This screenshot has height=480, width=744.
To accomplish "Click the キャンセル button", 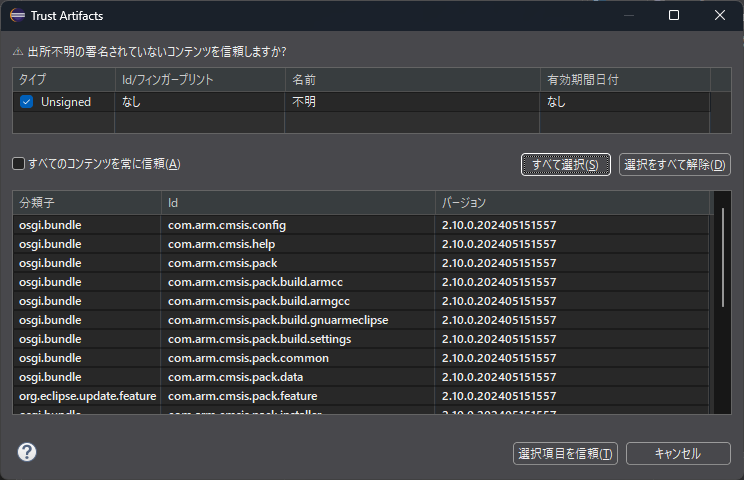I will click(x=678, y=453).
